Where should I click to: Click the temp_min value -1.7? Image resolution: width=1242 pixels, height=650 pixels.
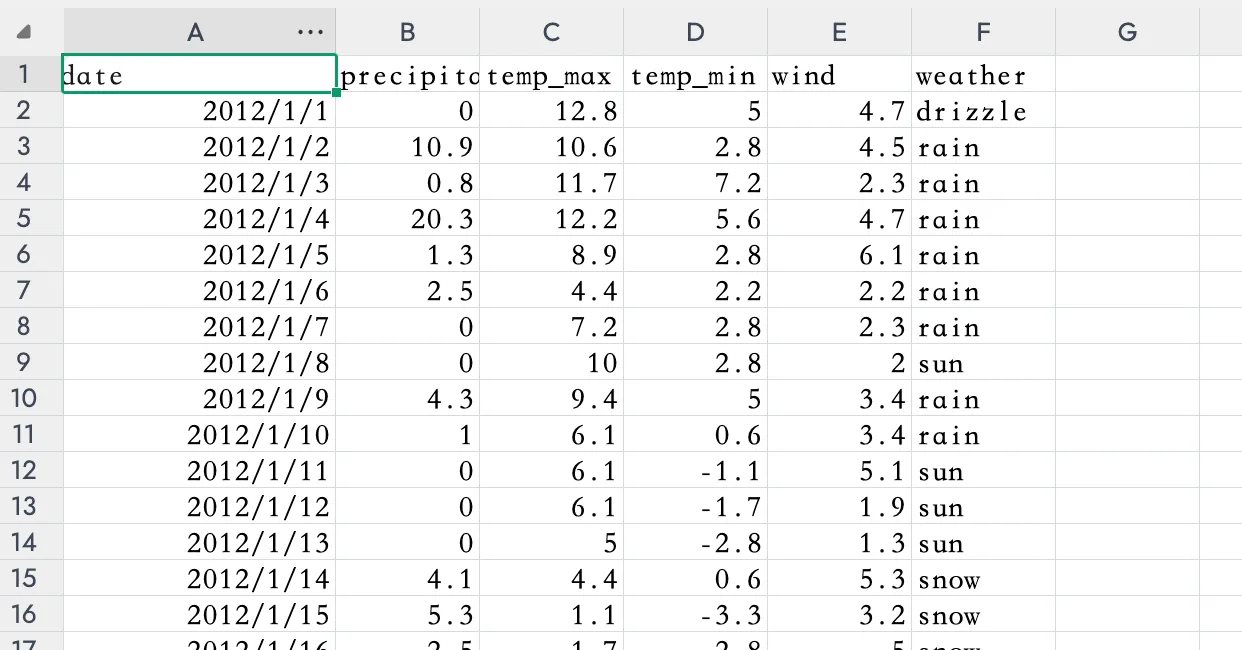point(695,506)
